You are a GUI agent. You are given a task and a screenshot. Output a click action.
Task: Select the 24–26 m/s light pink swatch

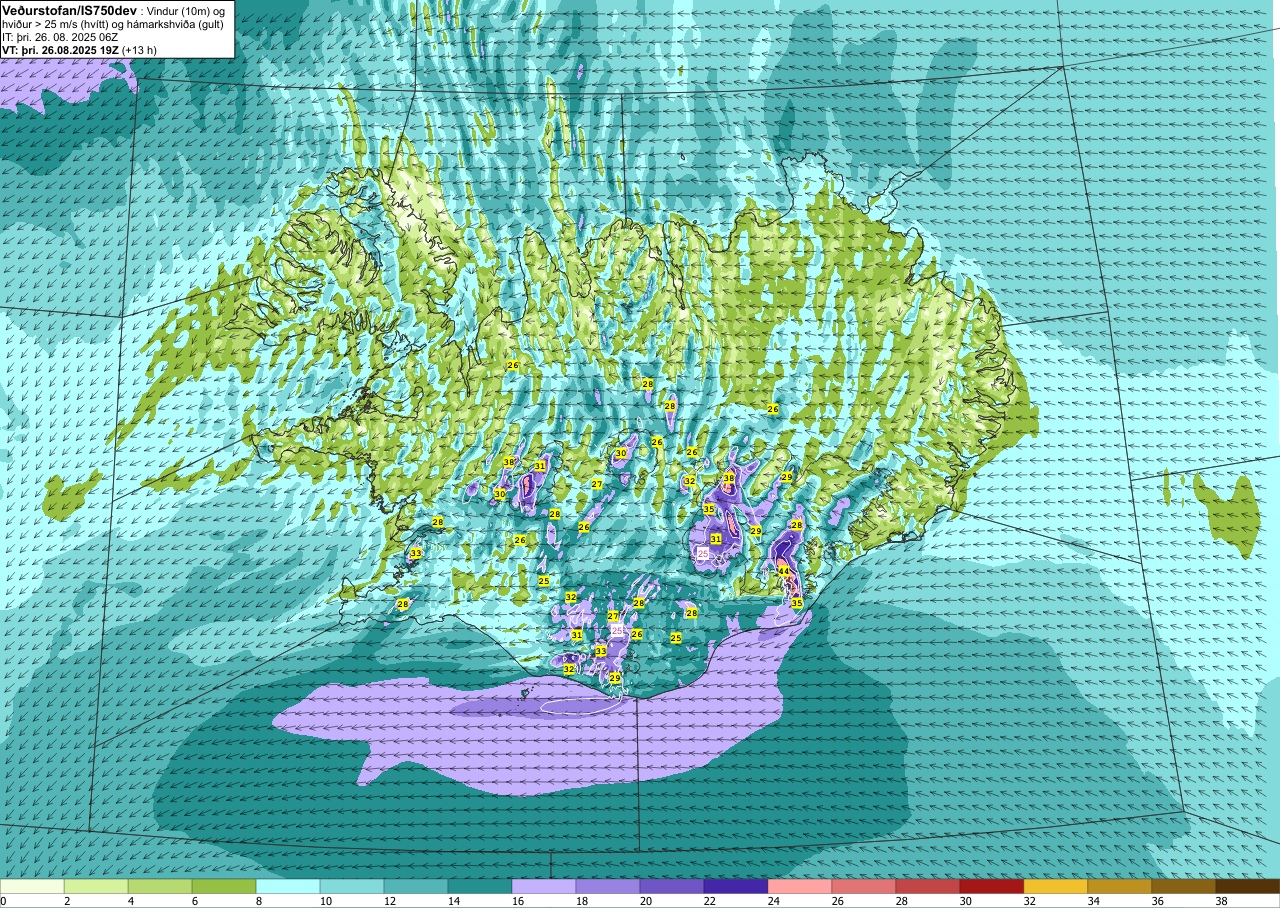pos(800,886)
